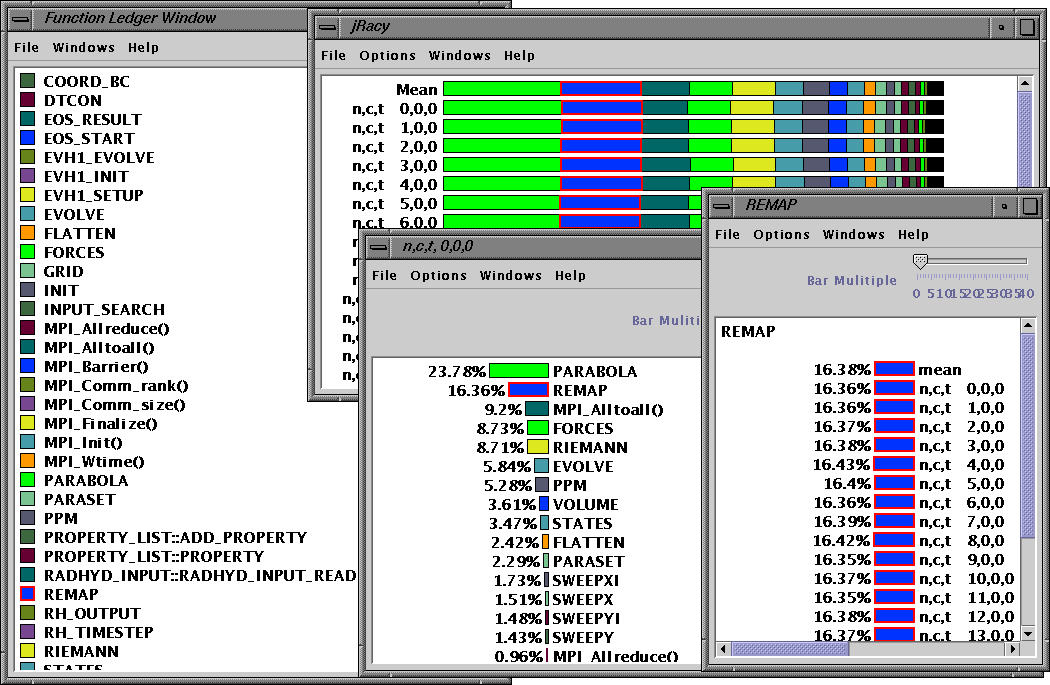This screenshot has height=685, width=1050.
Task: Click the up arrow of REMAP window's vertical scrollbar
Action: tap(1028, 325)
